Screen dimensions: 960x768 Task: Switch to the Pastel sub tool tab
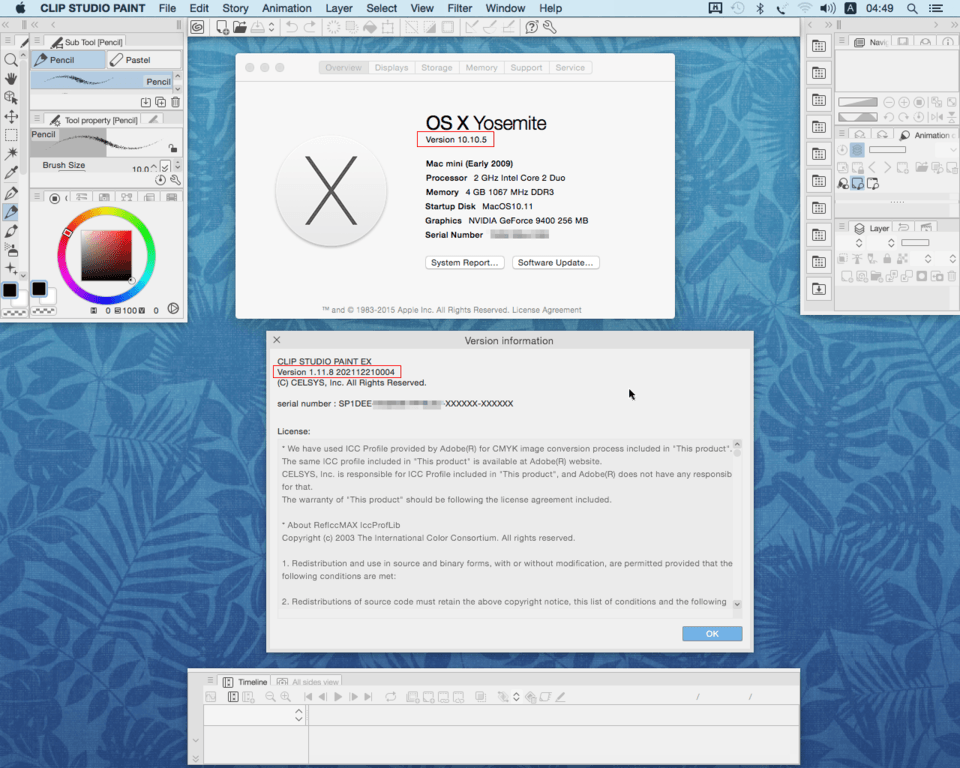[x=138, y=60]
